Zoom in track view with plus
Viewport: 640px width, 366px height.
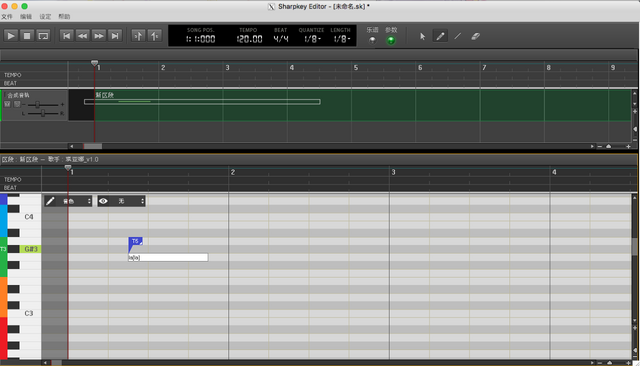point(628,146)
